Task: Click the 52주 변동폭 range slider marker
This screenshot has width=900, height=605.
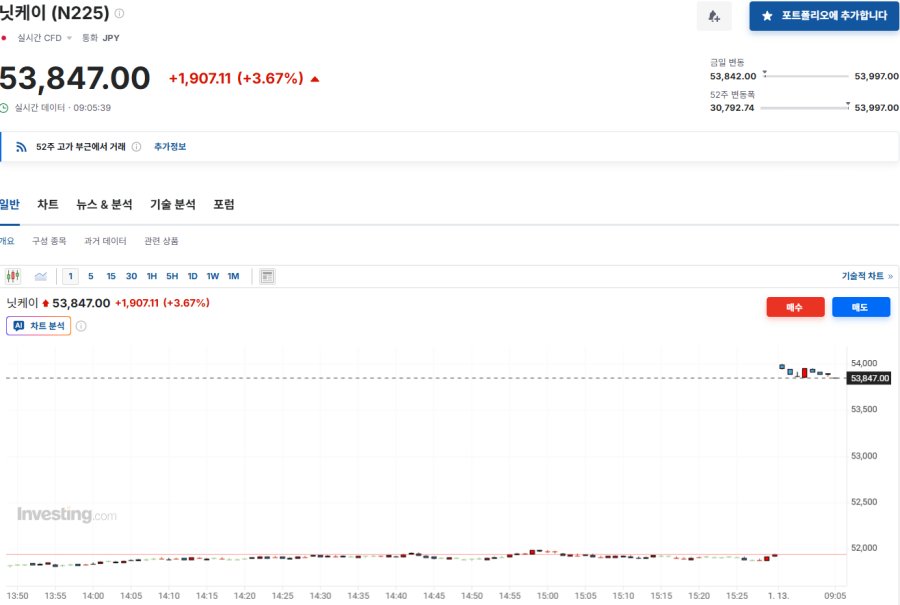Action: tap(847, 103)
